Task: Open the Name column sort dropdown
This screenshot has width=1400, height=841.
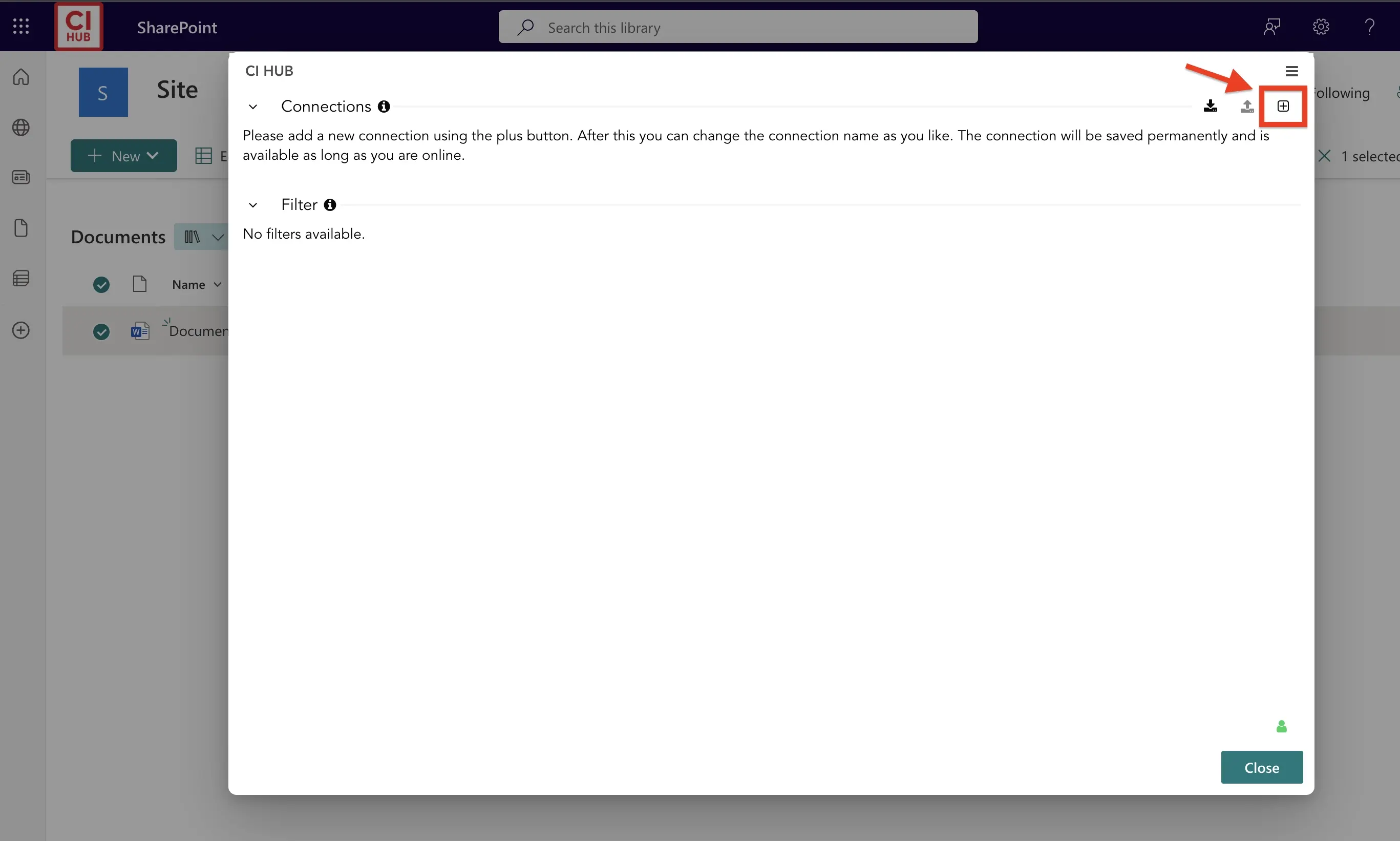Action: [x=218, y=284]
